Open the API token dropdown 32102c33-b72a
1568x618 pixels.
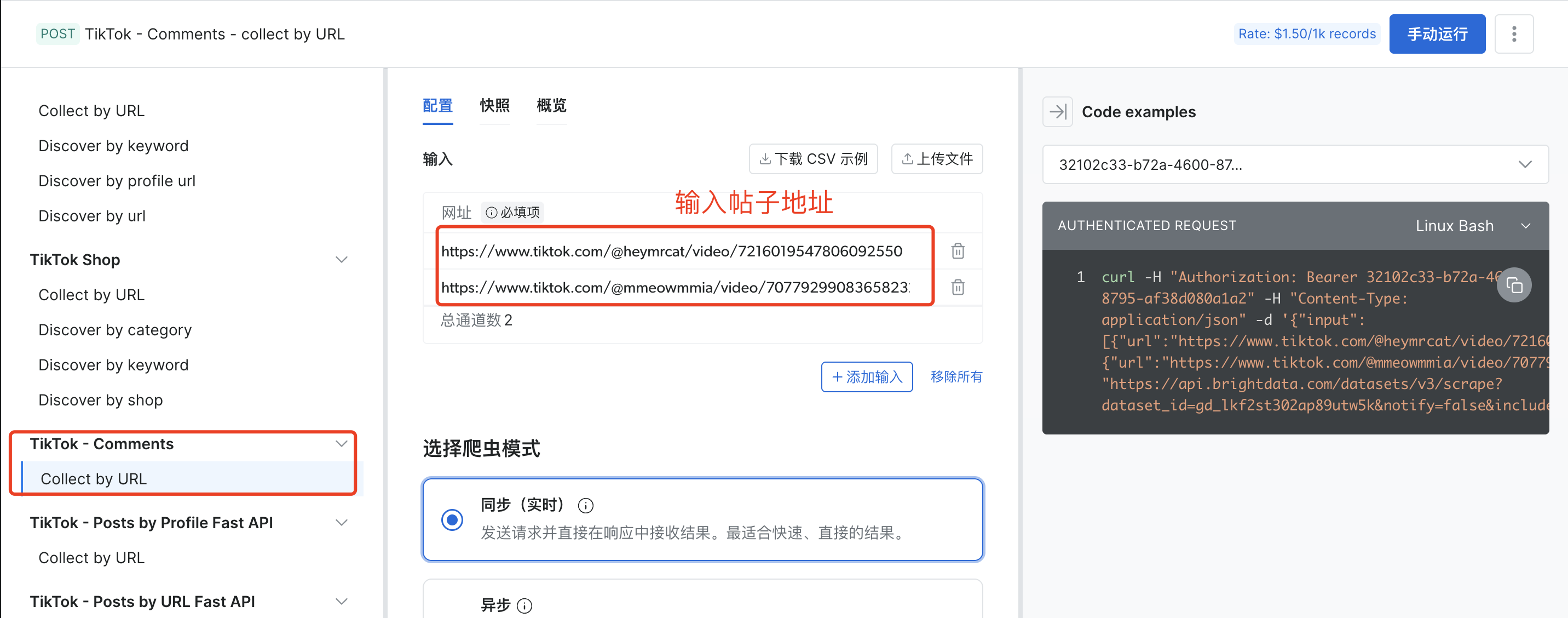tap(1295, 164)
